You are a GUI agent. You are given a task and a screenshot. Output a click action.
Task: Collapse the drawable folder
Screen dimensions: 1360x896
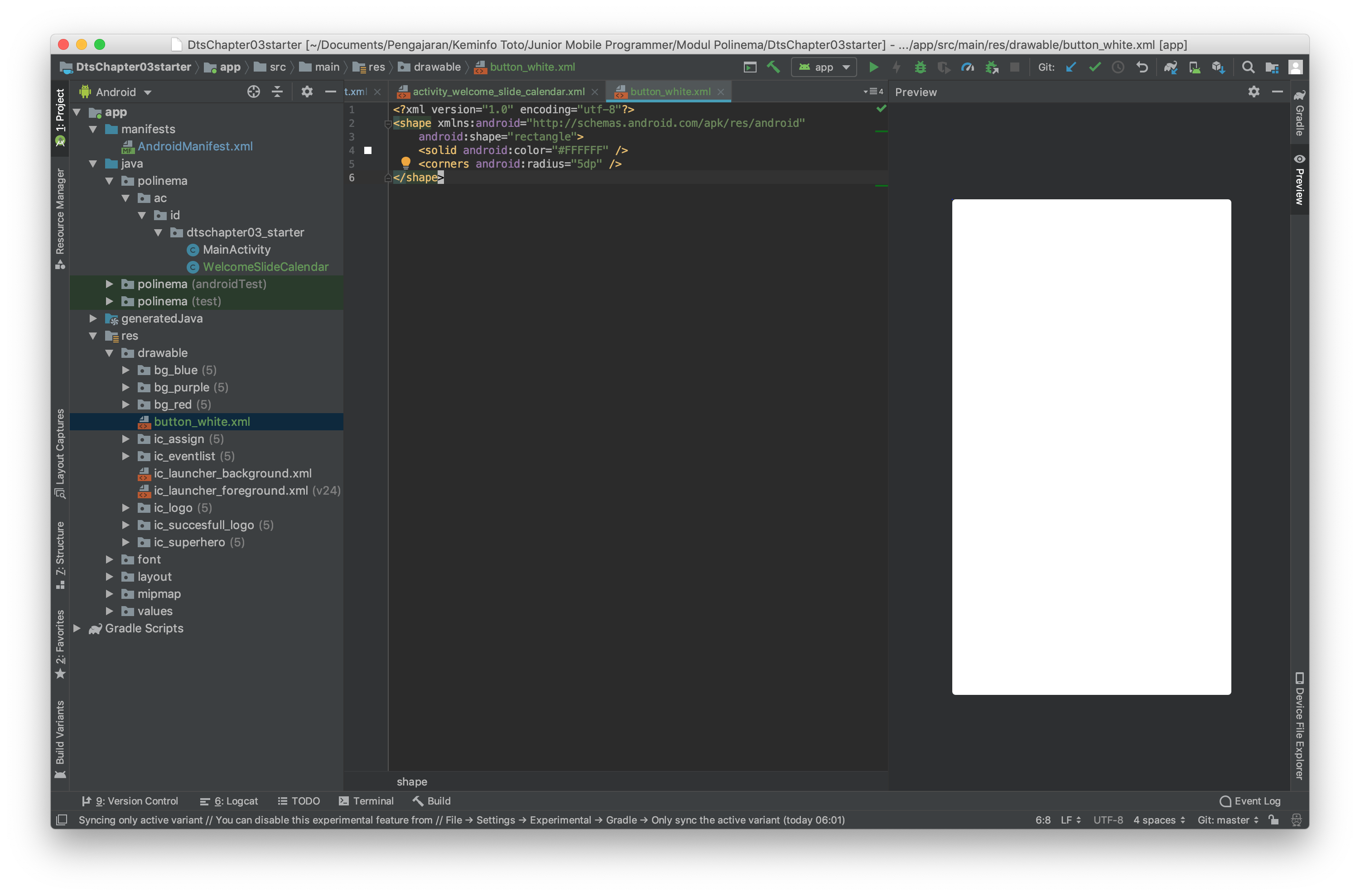click(109, 353)
